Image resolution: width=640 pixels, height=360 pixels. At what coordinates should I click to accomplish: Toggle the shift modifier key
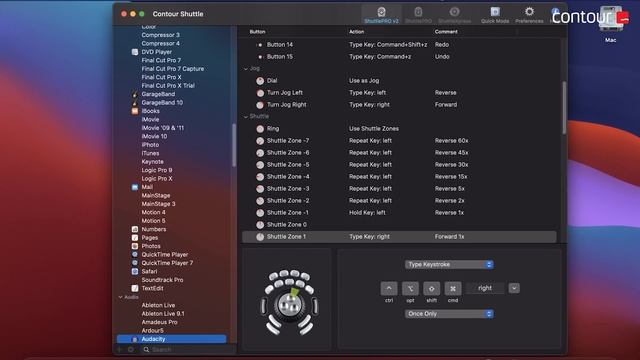pos(431,288)
